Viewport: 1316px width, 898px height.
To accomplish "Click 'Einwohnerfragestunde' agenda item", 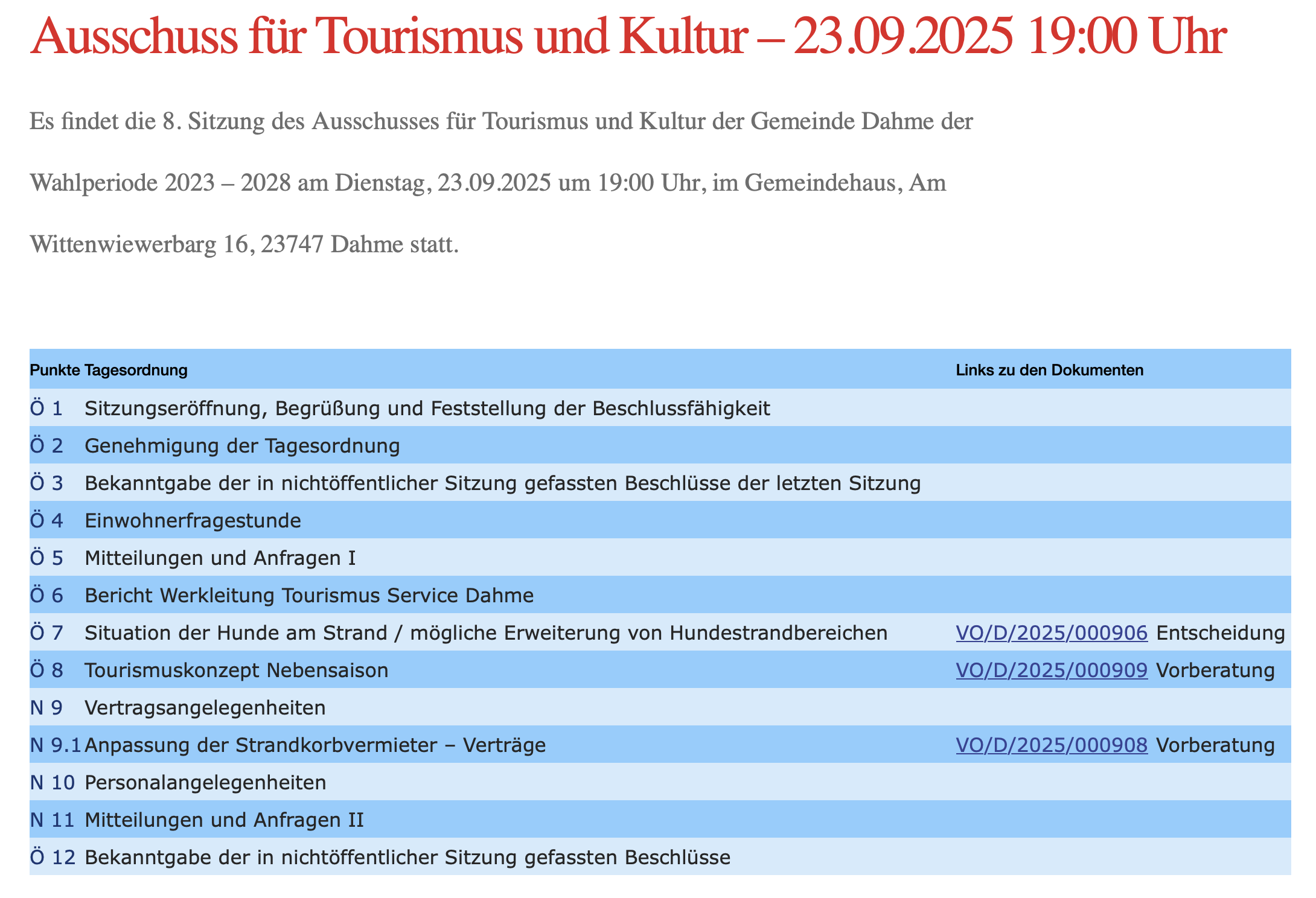I will click(193, 521).
